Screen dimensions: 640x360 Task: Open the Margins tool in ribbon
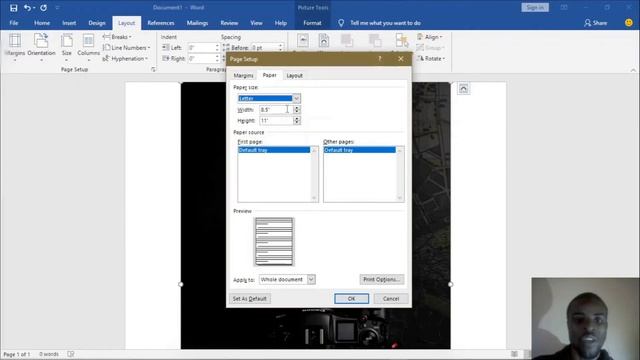point(15,48)
